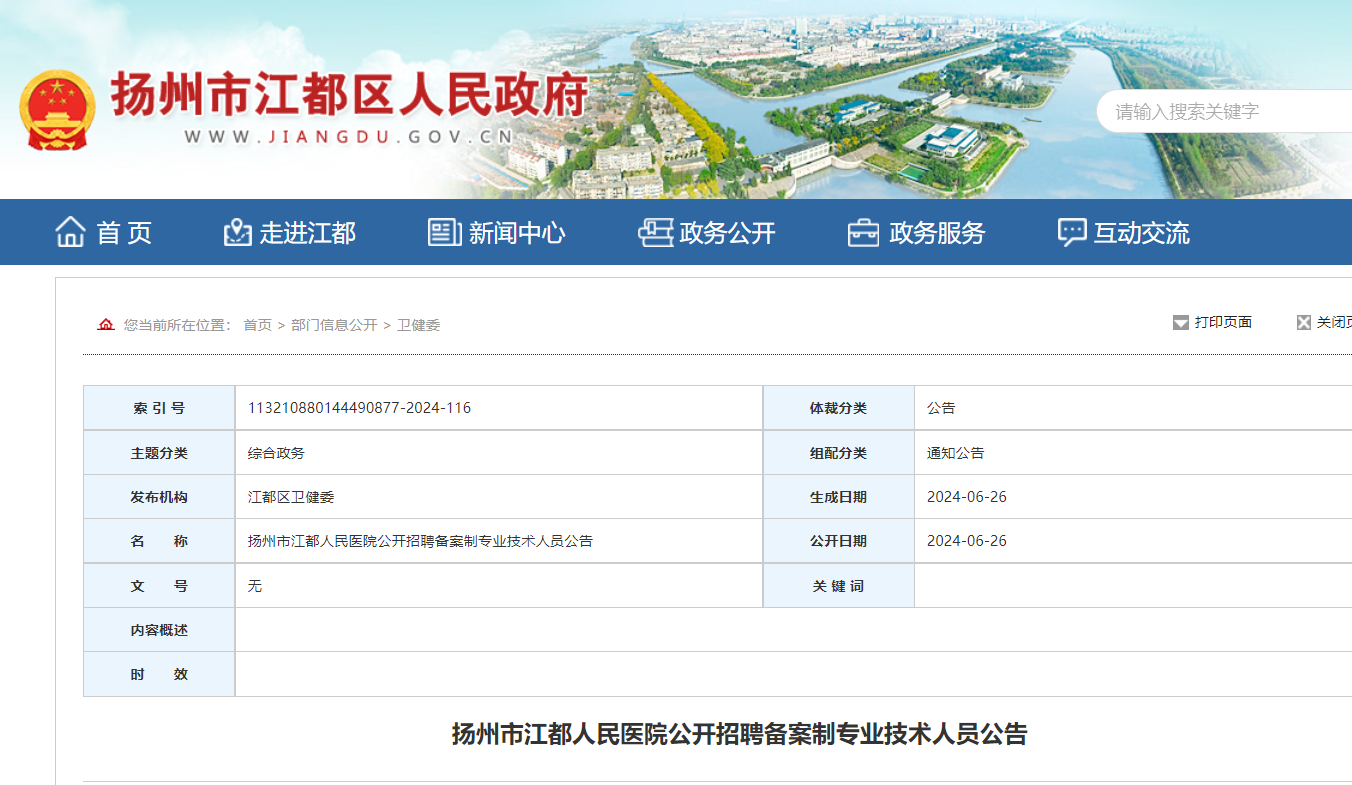
Task: Click the briefcase icon for 政务服务
Action: 863,232
